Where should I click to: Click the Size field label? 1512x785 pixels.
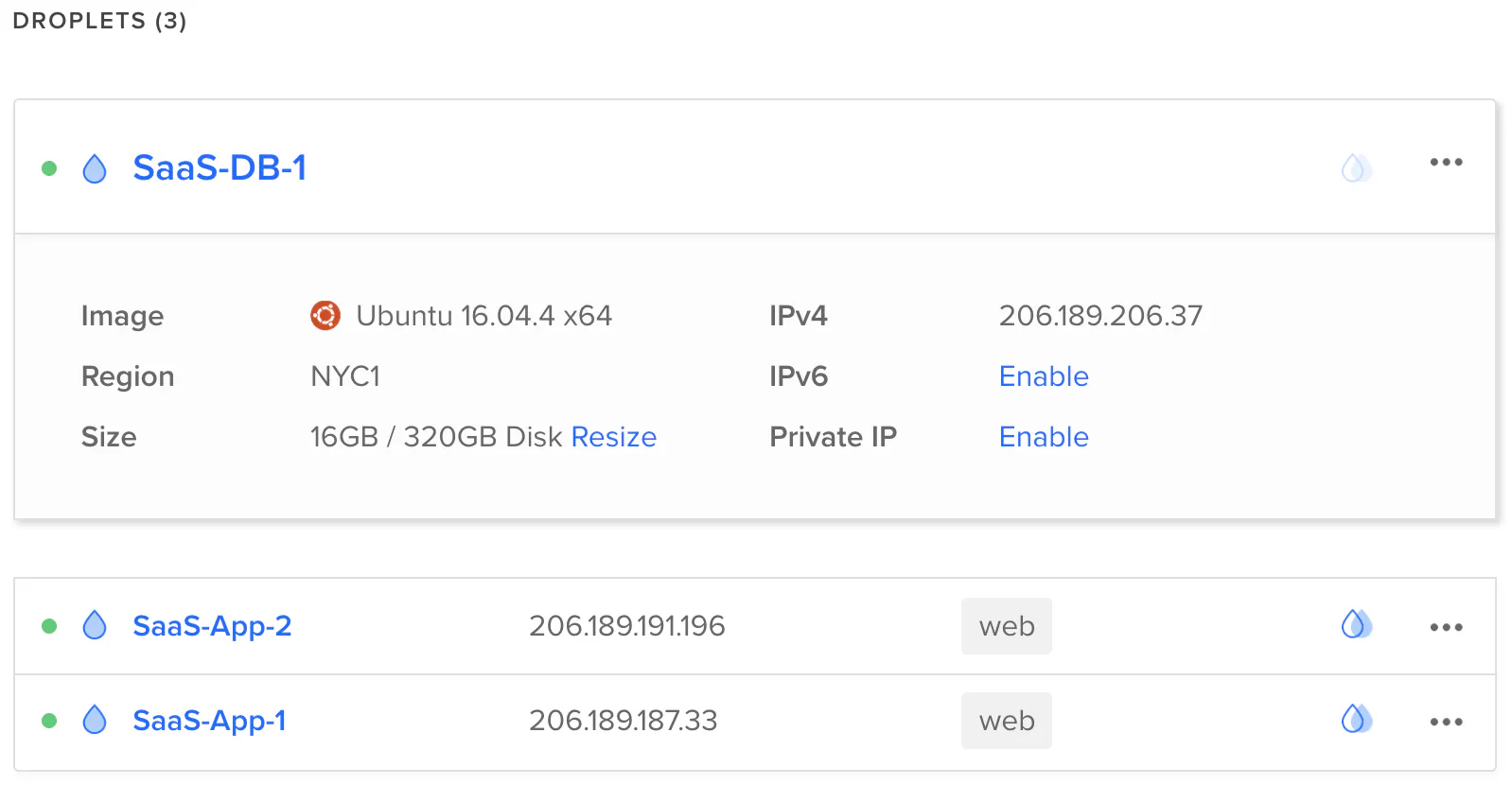[x=109, y=437]
